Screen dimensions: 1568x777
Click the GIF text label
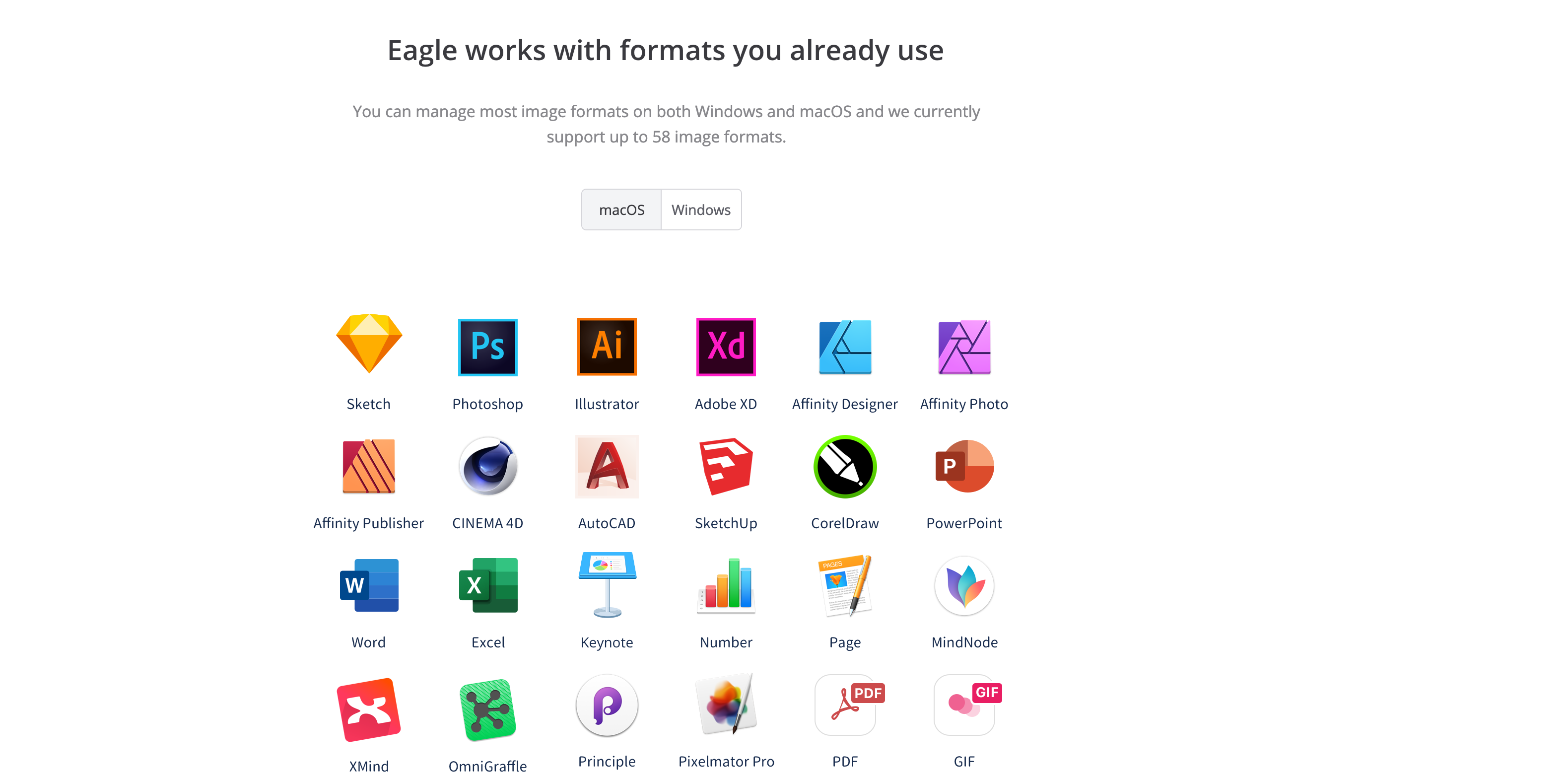964,762
